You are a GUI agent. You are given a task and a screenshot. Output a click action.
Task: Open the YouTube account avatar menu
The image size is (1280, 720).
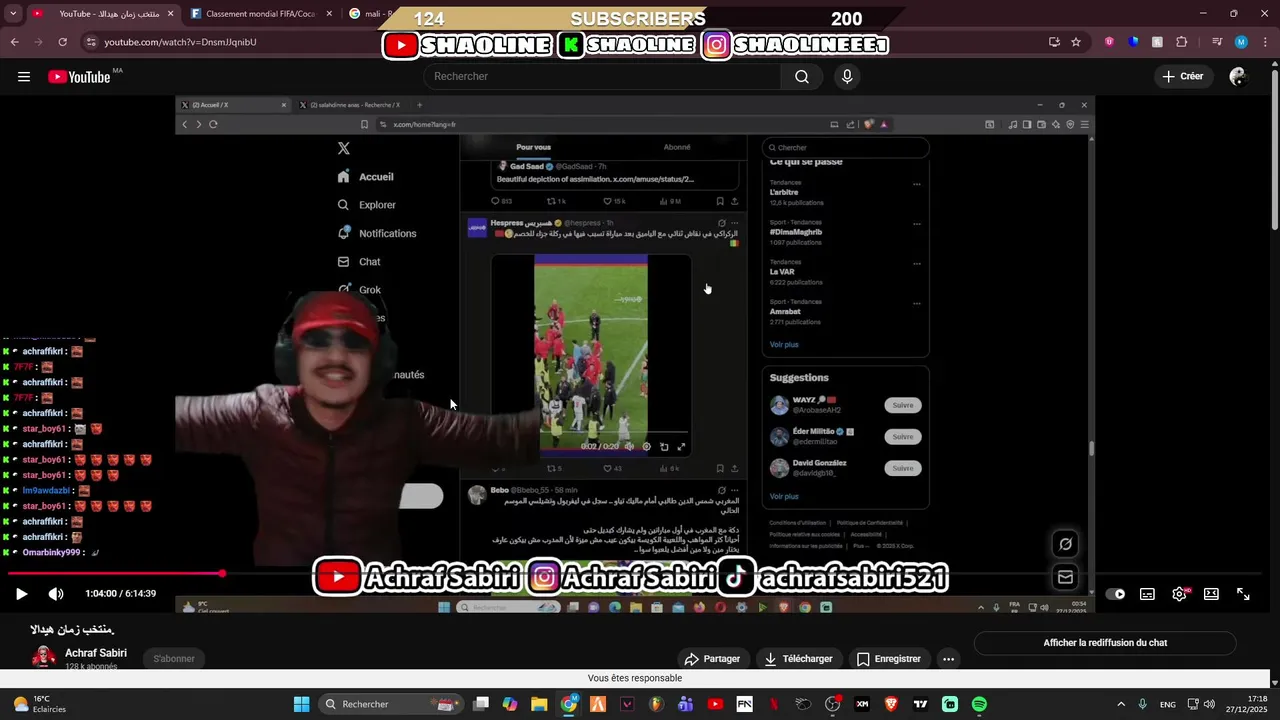[x=1238, y=77]
